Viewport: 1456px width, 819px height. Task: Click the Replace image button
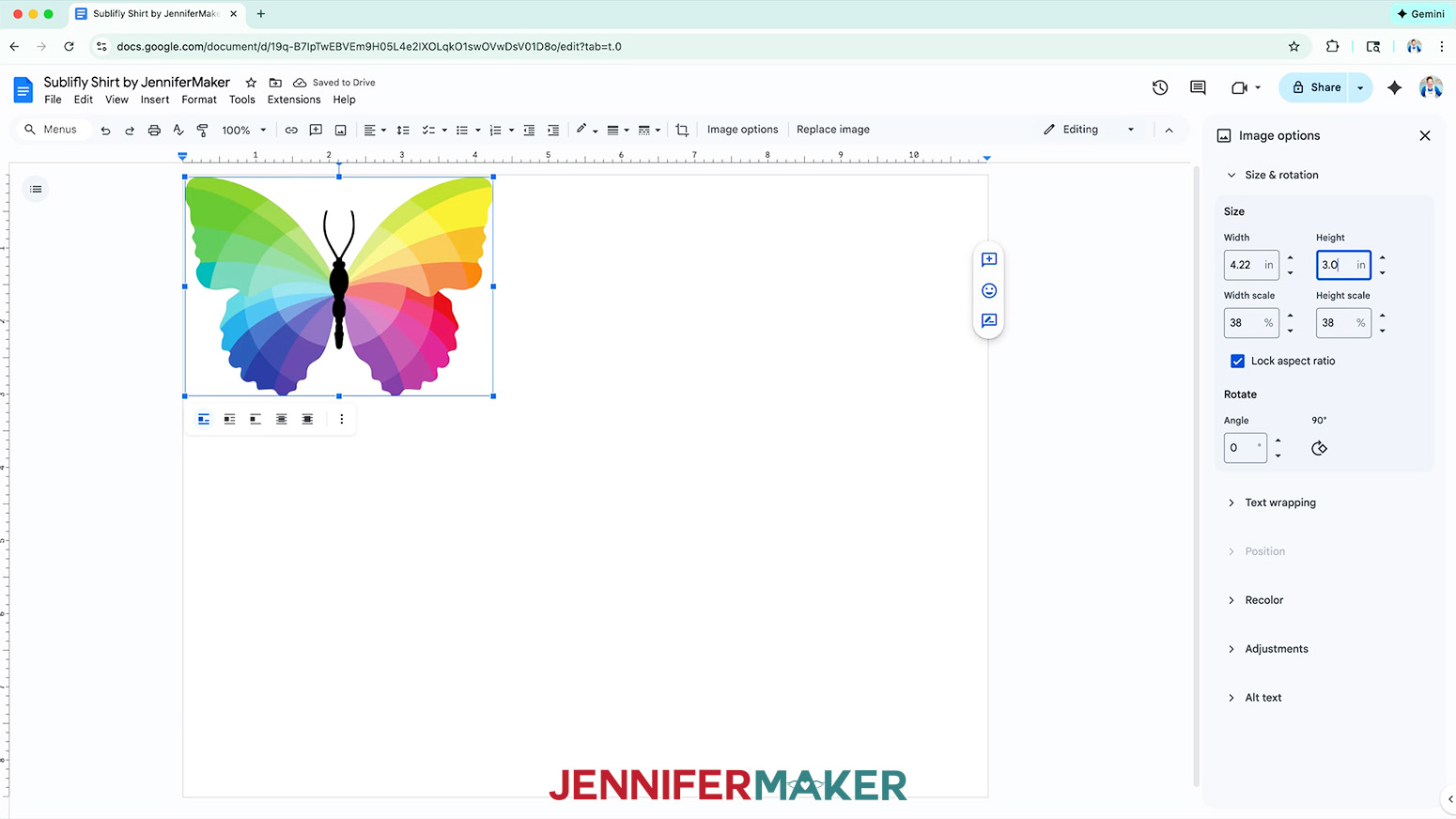[x=833, y=130]
